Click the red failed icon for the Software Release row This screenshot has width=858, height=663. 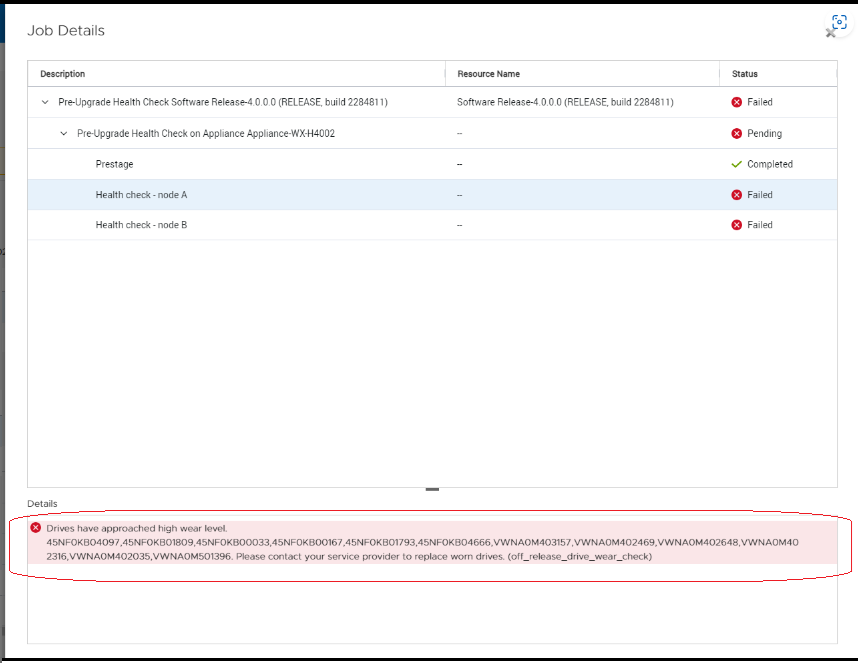tap(737, 102)
